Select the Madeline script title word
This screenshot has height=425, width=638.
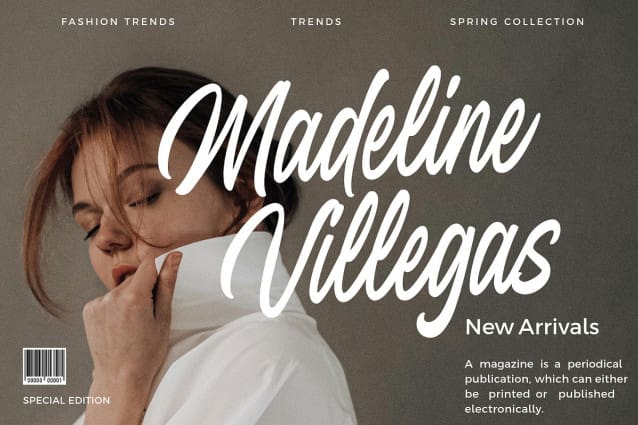pos(350,134)
